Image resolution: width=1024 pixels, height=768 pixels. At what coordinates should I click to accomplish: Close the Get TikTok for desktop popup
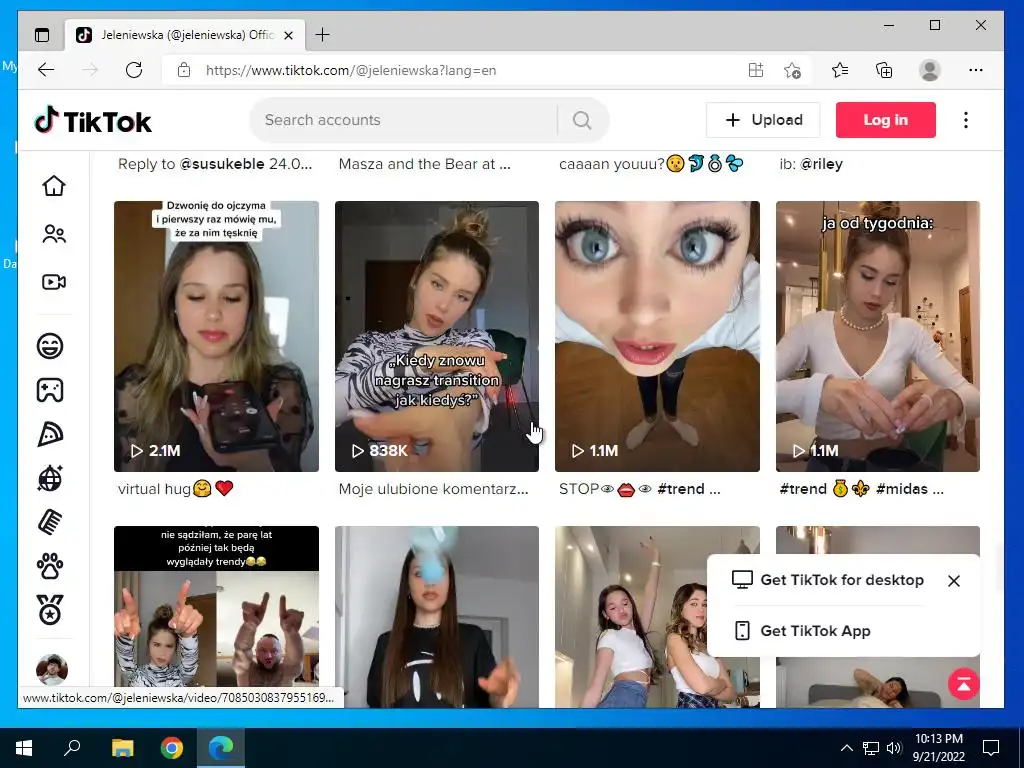click(x=953, y=581)
